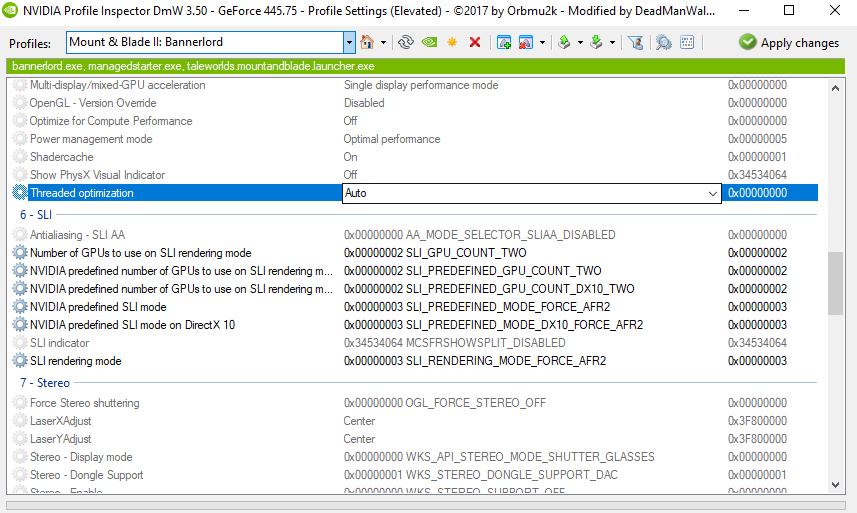Click SLI_GPU_COUNT_TWO value cell
This screenshot has width=857, height=513.
coord(435,253)
